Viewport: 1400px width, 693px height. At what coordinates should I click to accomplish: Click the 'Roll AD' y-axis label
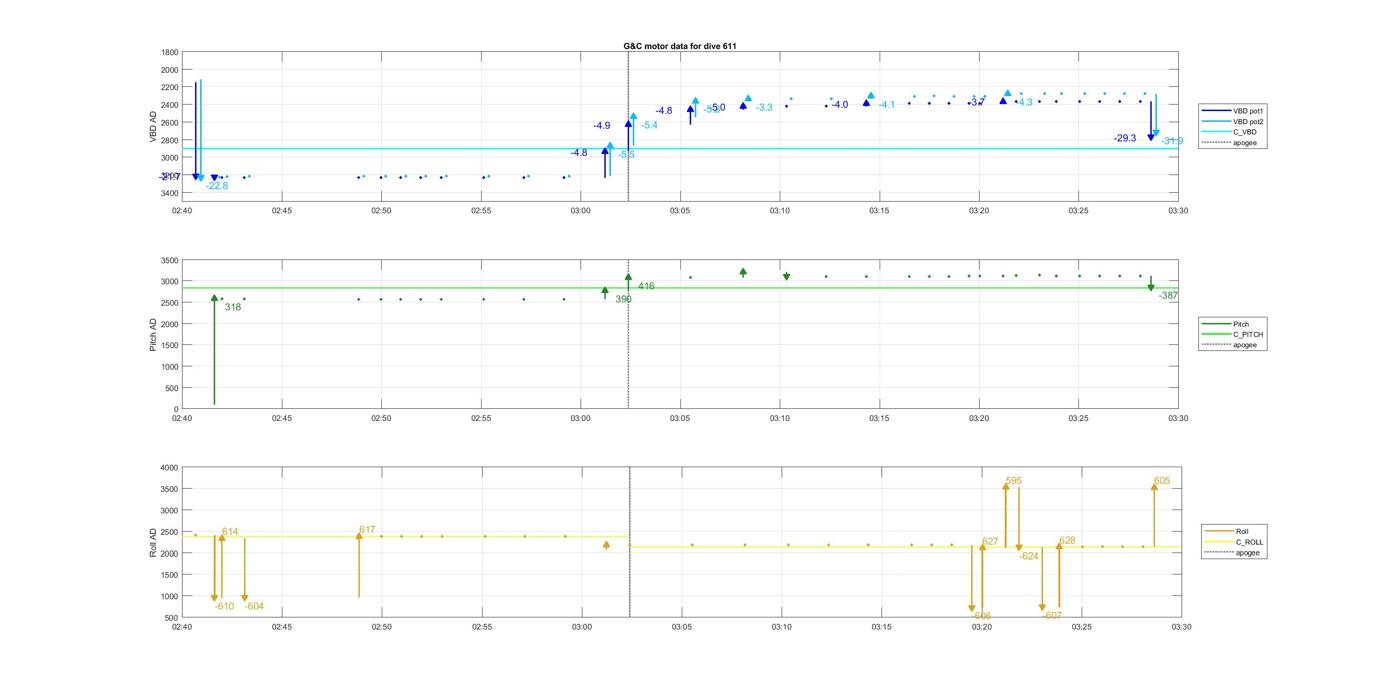[153, 542]
